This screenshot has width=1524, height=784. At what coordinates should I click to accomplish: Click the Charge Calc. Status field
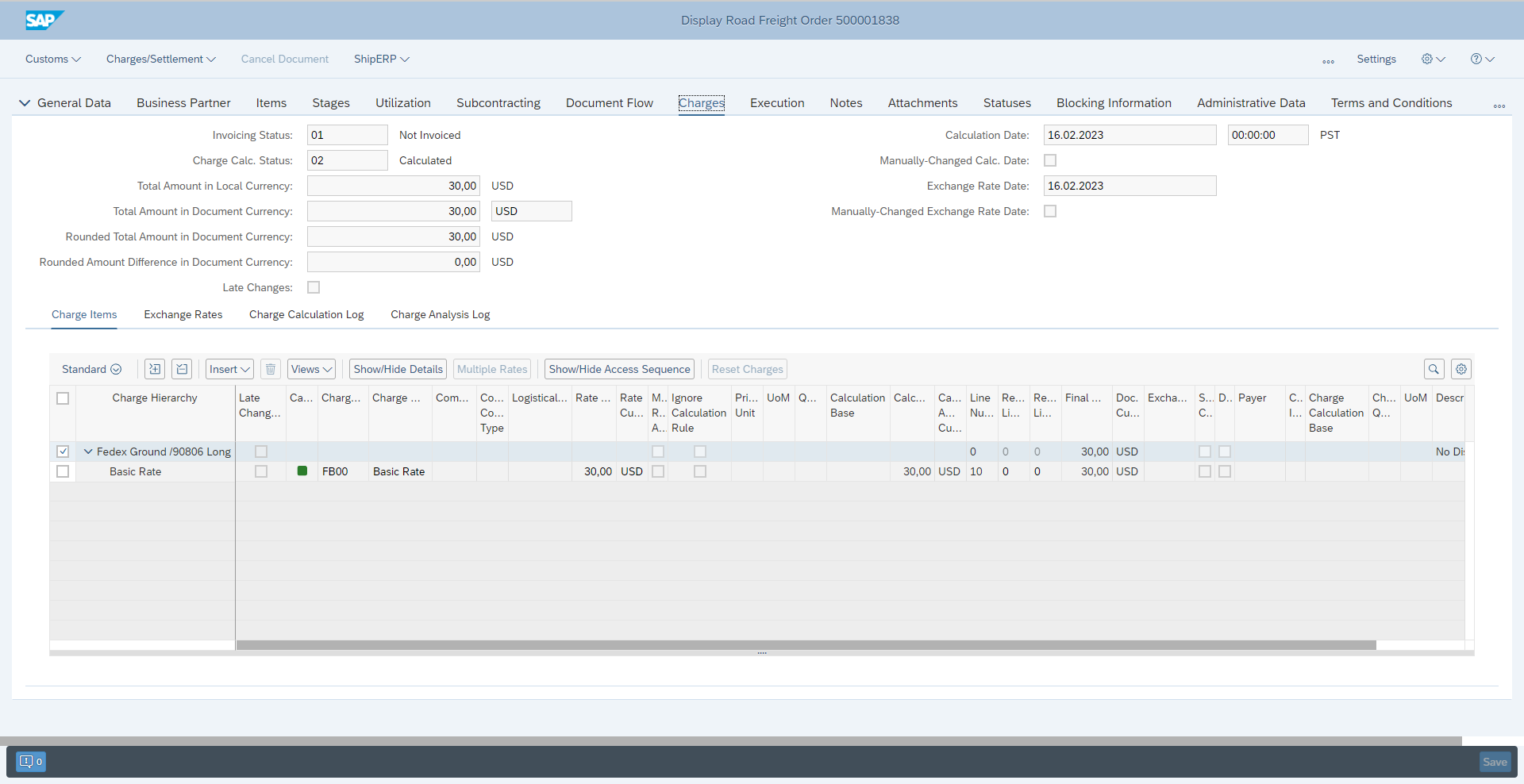(347, 160)
